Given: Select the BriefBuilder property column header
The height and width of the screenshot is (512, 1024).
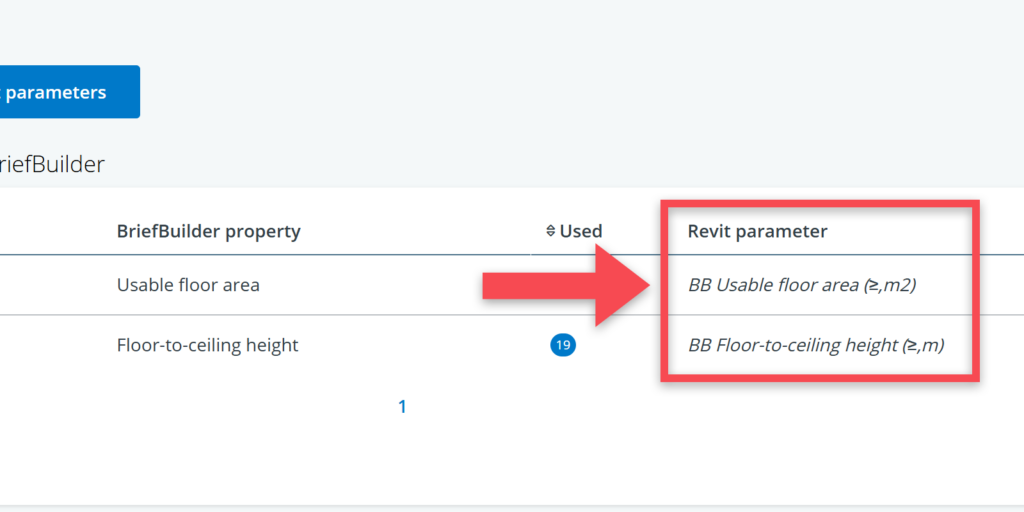Looking at the screenshot, I should tap(208, 231).
